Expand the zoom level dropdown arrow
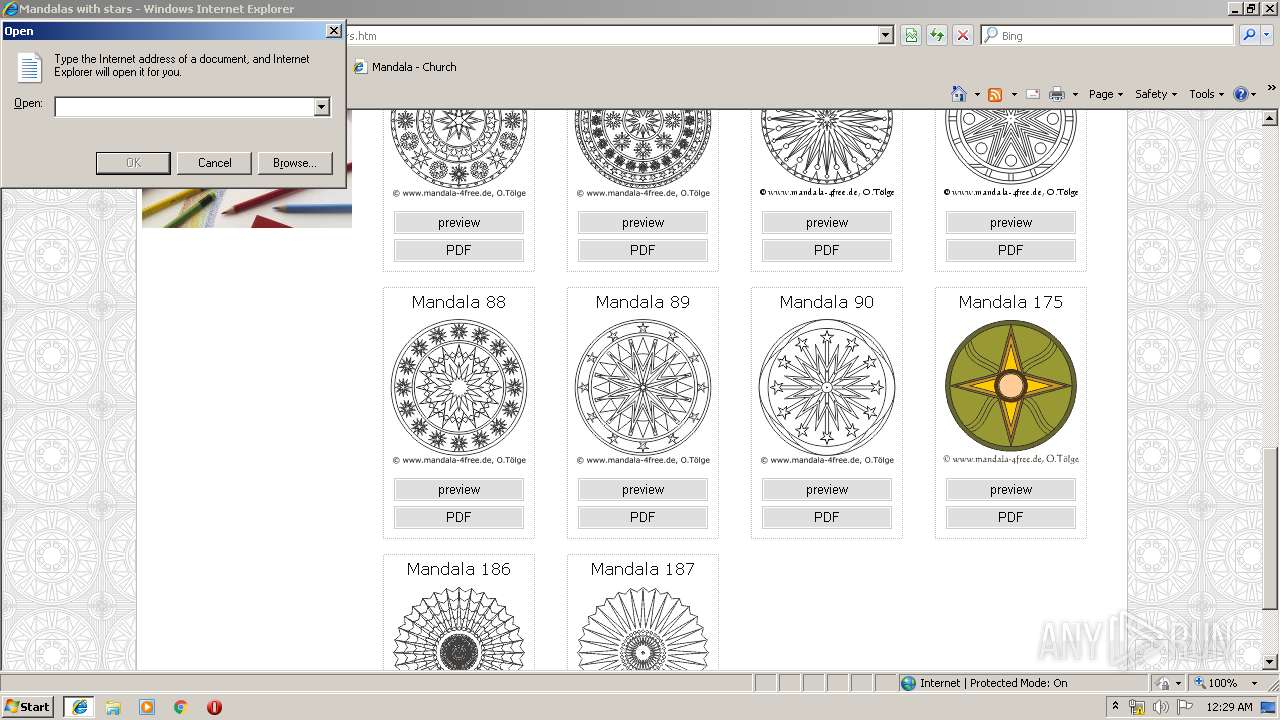This screenshot has width=1280, height=720. 1254,683
